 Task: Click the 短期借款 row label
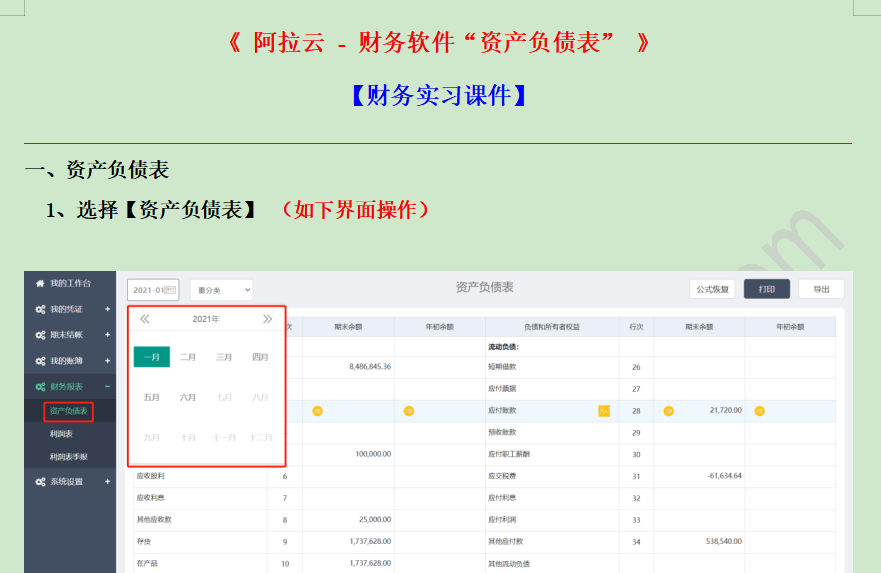502,367
